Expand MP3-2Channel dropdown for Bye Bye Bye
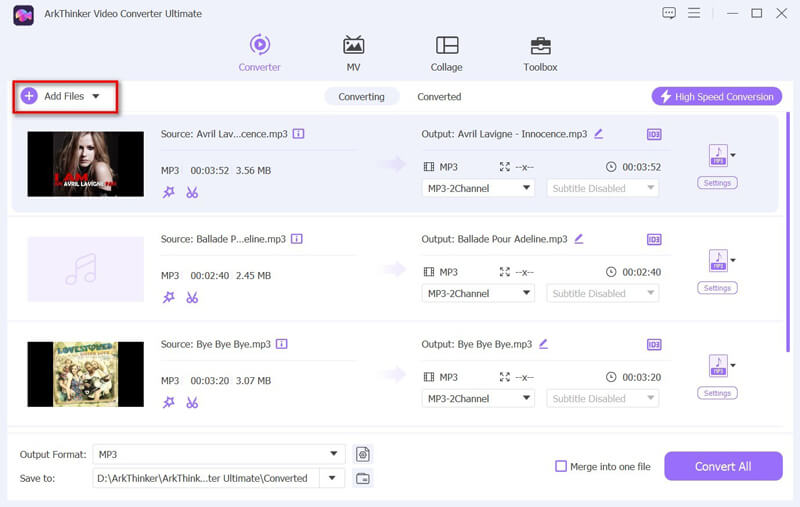 pyautogui.click(x=478, y=398)
